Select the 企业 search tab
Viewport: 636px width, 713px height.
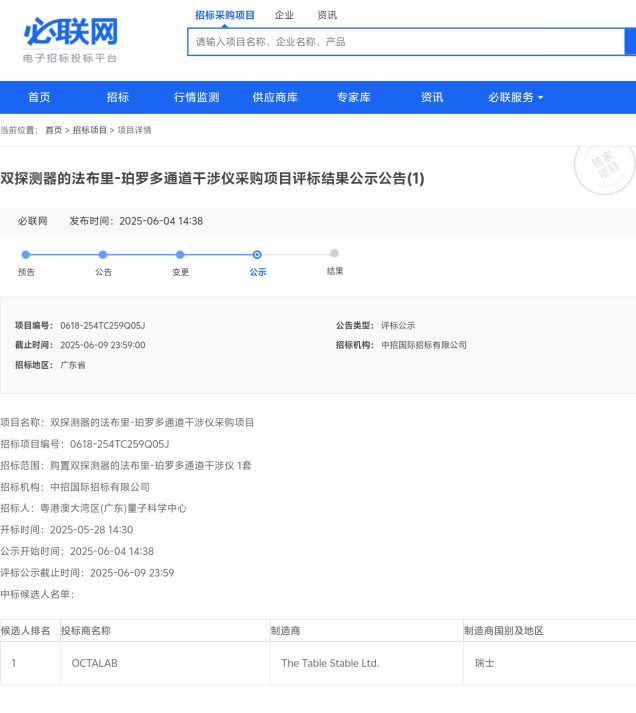pos(284,15)
